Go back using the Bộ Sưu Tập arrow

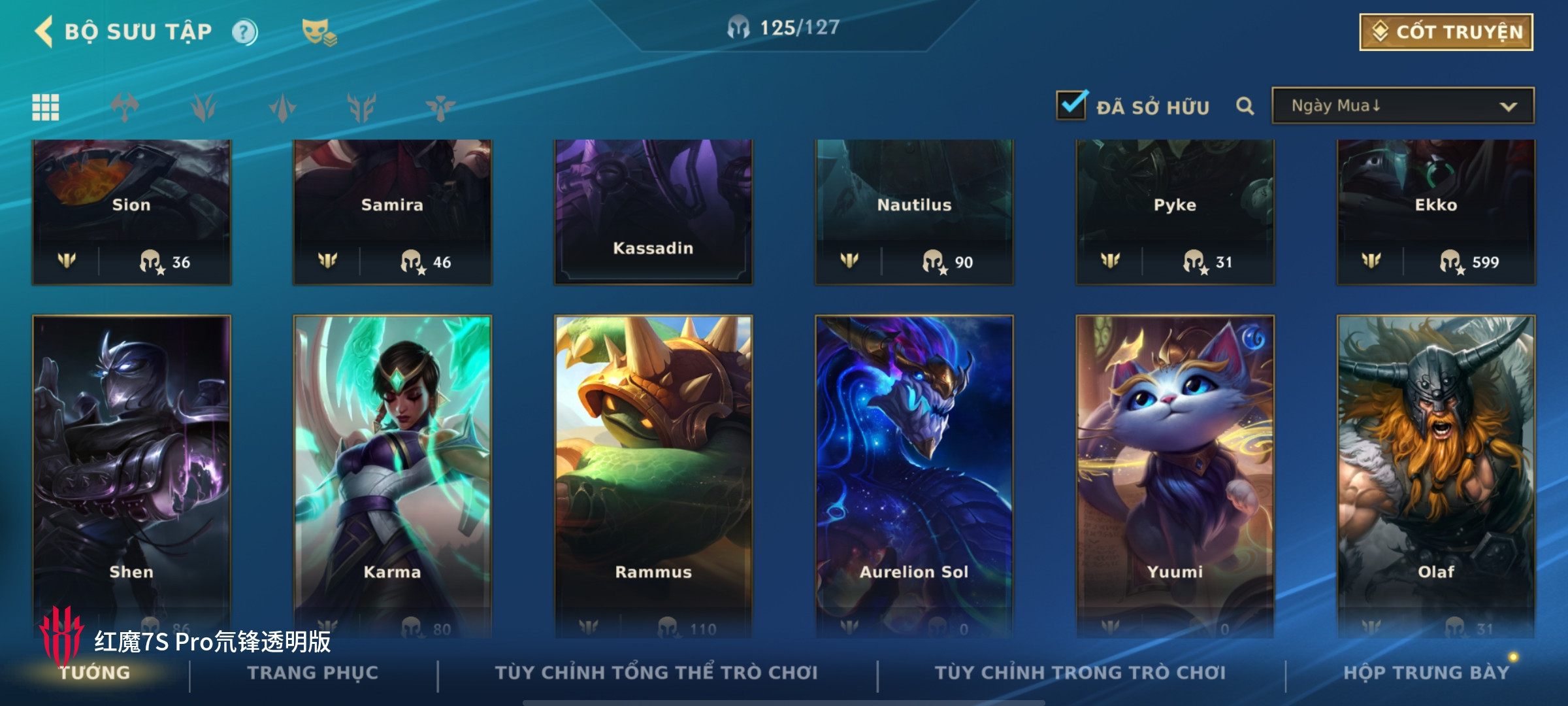[x=44, y=31]
